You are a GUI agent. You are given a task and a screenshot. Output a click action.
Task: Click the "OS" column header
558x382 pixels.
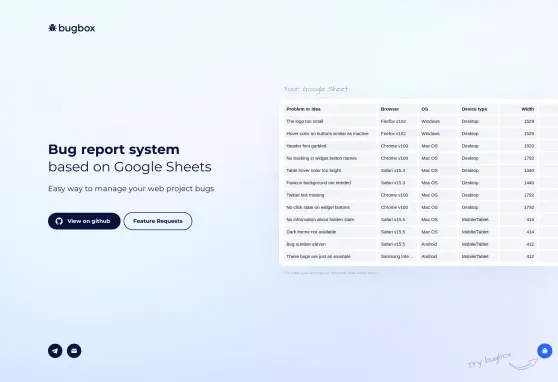point(438,109)
